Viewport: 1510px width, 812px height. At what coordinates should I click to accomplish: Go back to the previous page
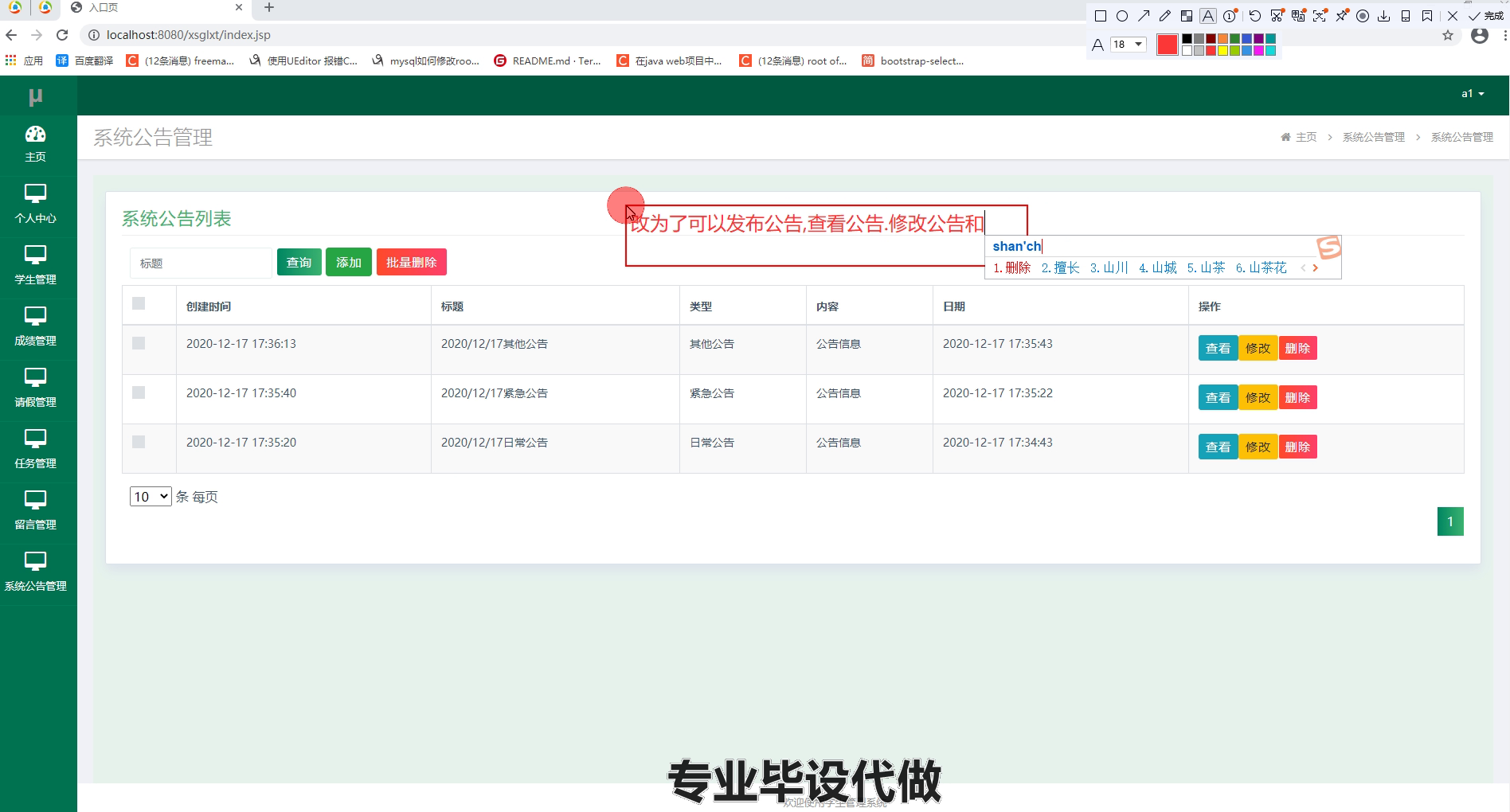(11, 35)
